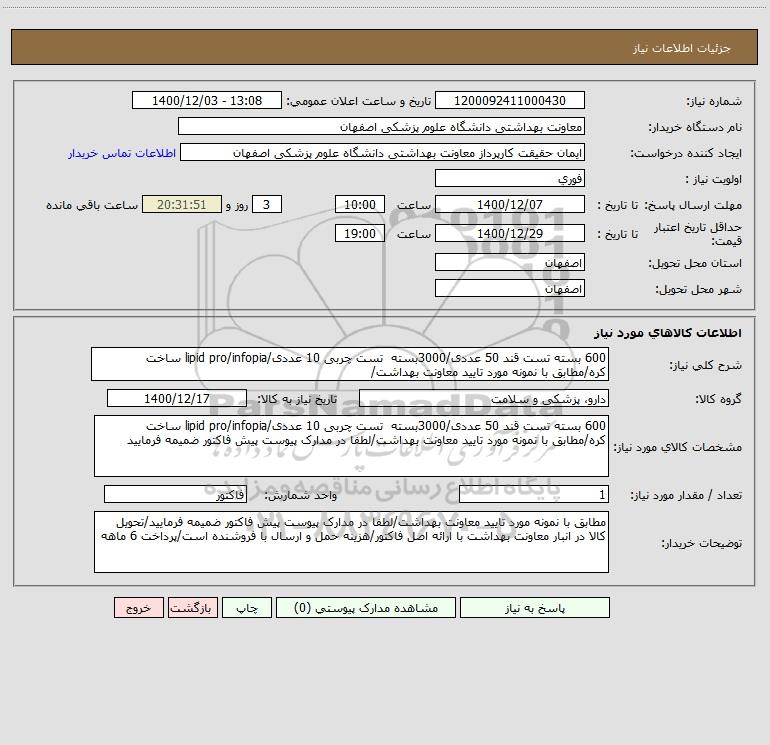770x745 pixels.
Task: Click the 'تعداد / مقدار مورد نیاز:' label
Action: (686, 496)
